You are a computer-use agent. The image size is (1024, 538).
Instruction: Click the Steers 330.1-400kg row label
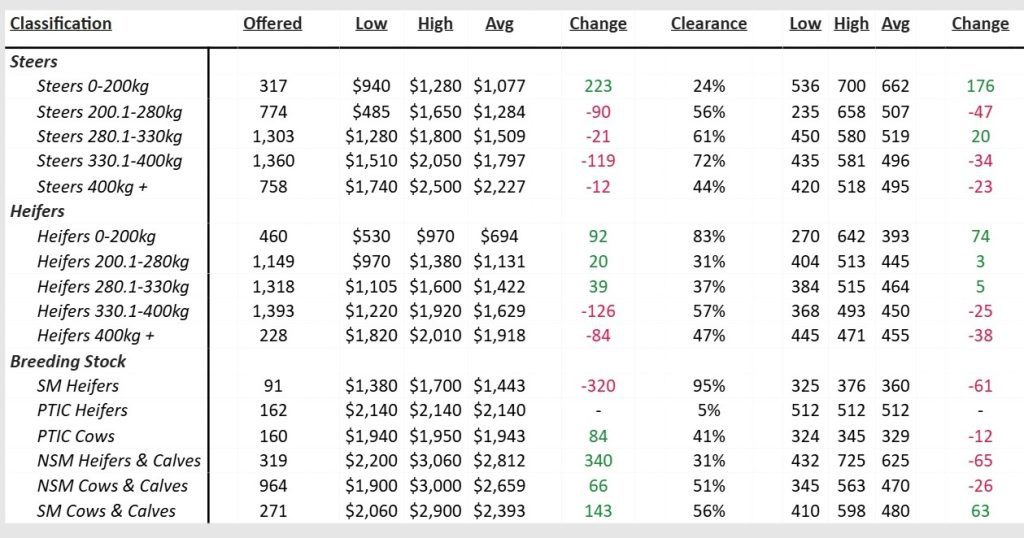[x=110, y=161]
